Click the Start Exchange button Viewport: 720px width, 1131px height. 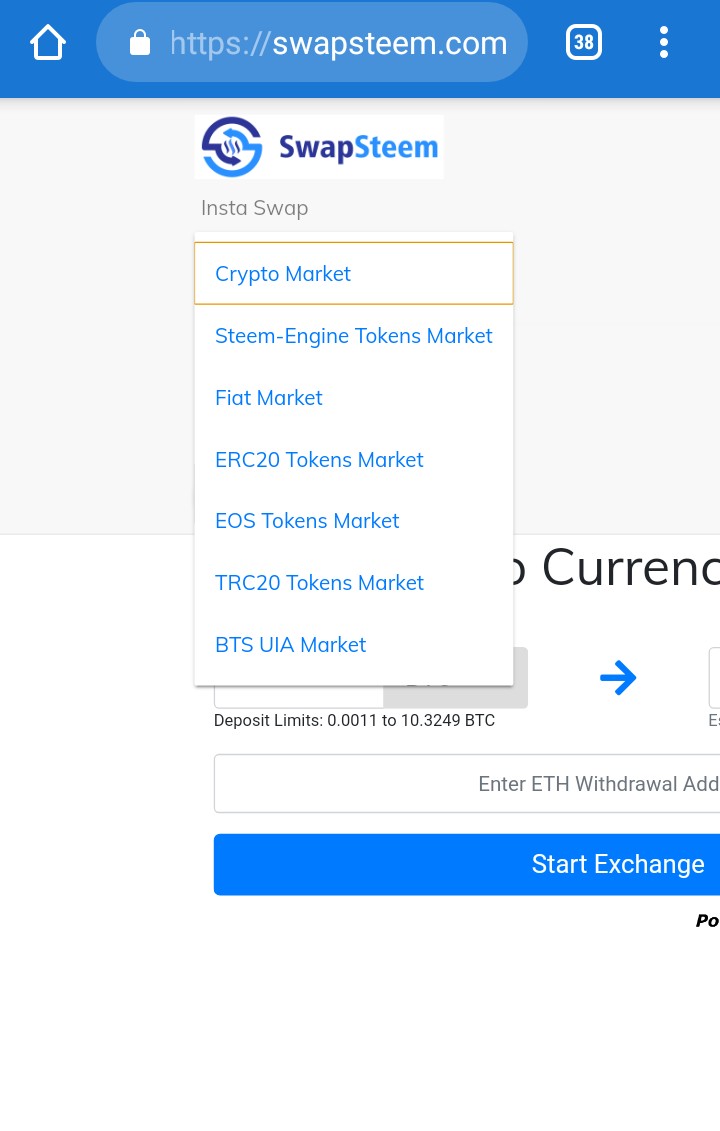(467, 864)
